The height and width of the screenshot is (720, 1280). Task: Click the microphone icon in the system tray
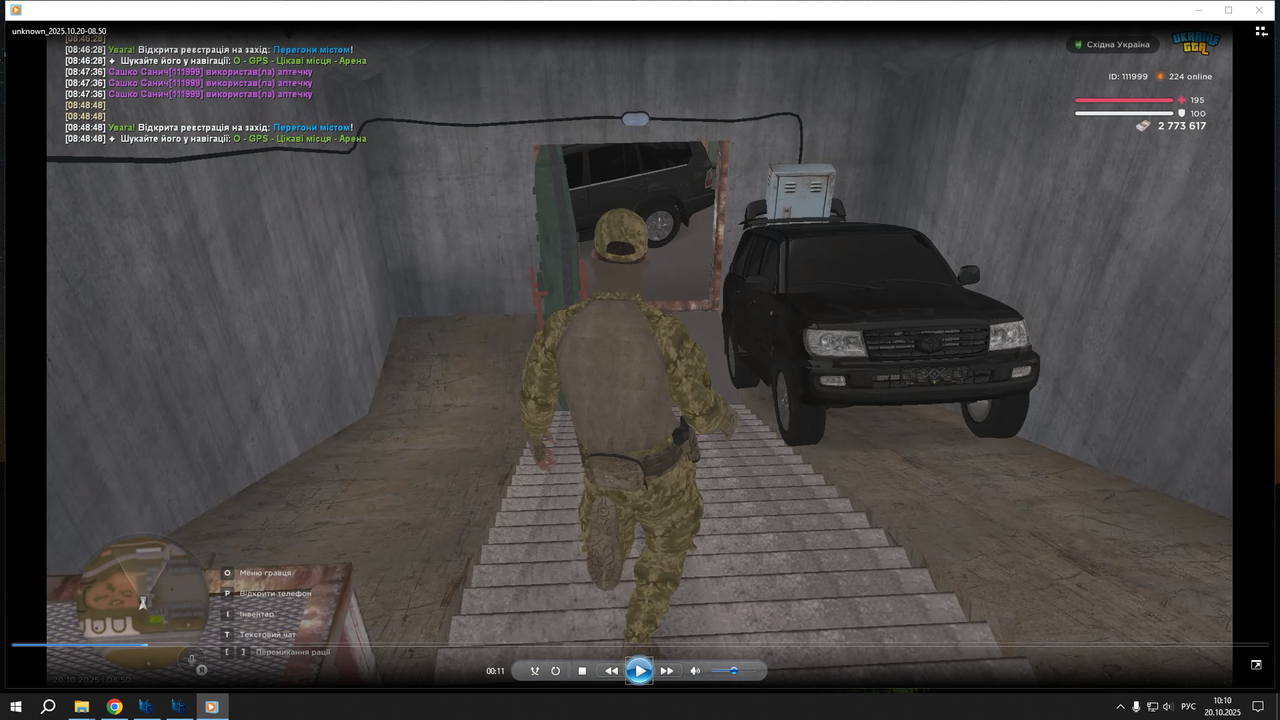[x=1136, y=707]
